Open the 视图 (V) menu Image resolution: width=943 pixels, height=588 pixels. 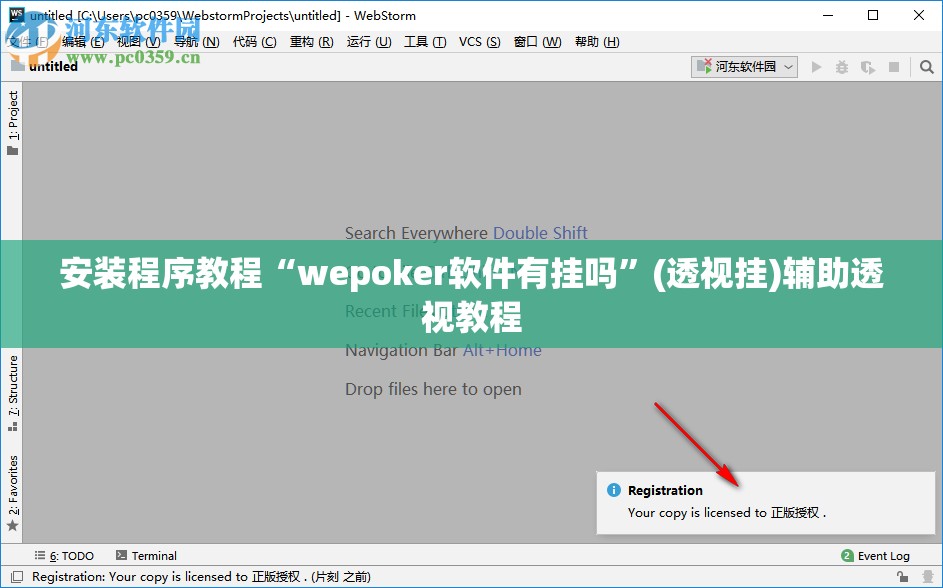click(x=138, y=41)
